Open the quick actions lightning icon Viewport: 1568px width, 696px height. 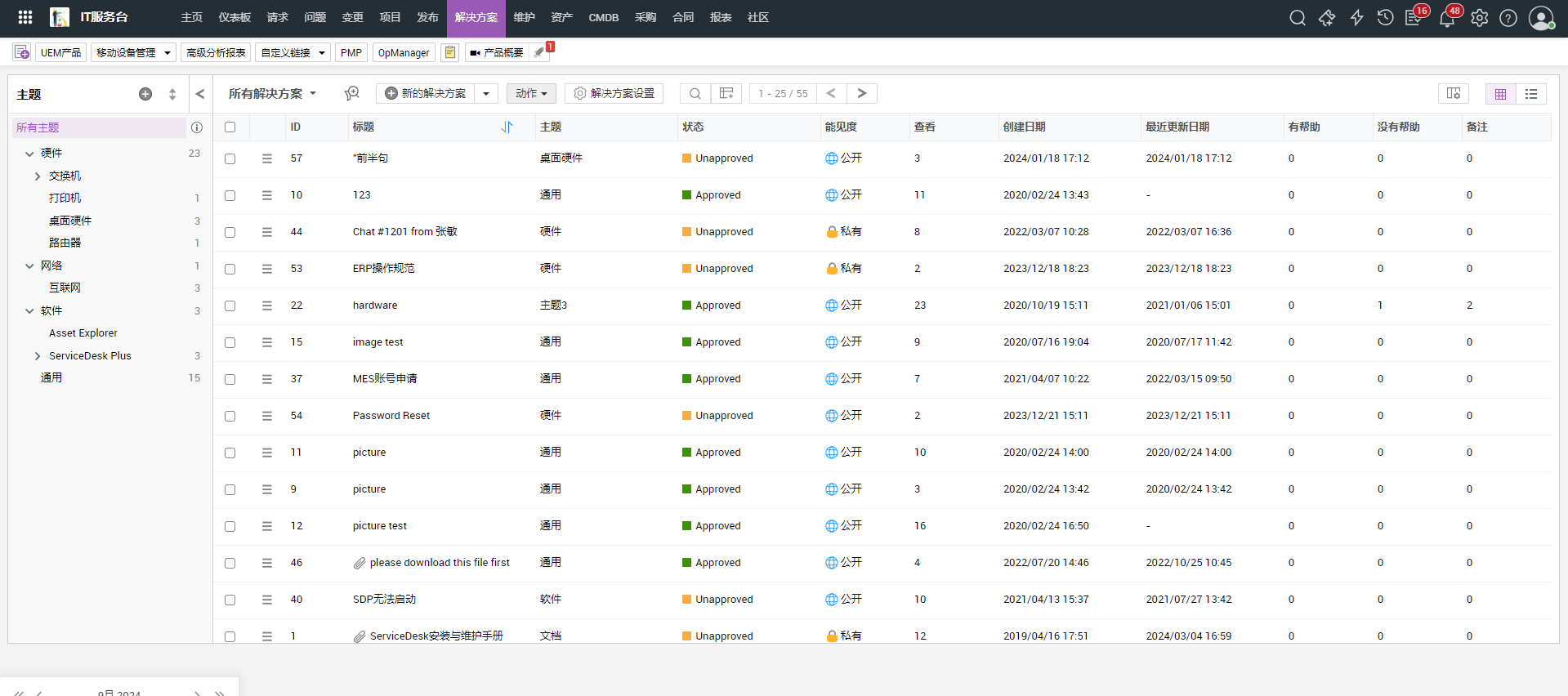[1356, 18]
